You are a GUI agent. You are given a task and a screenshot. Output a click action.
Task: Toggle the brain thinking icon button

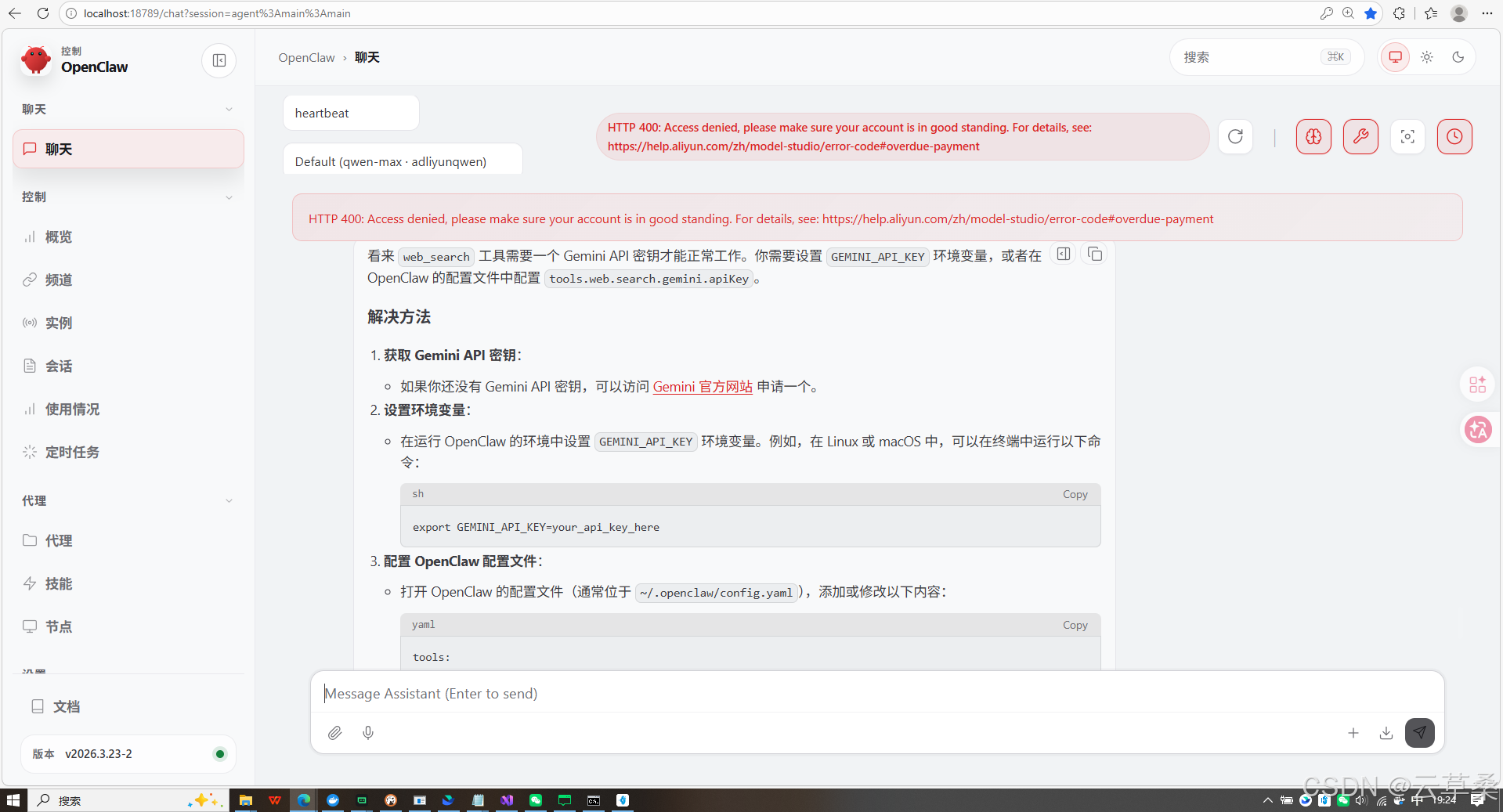tap(1313, 136)
